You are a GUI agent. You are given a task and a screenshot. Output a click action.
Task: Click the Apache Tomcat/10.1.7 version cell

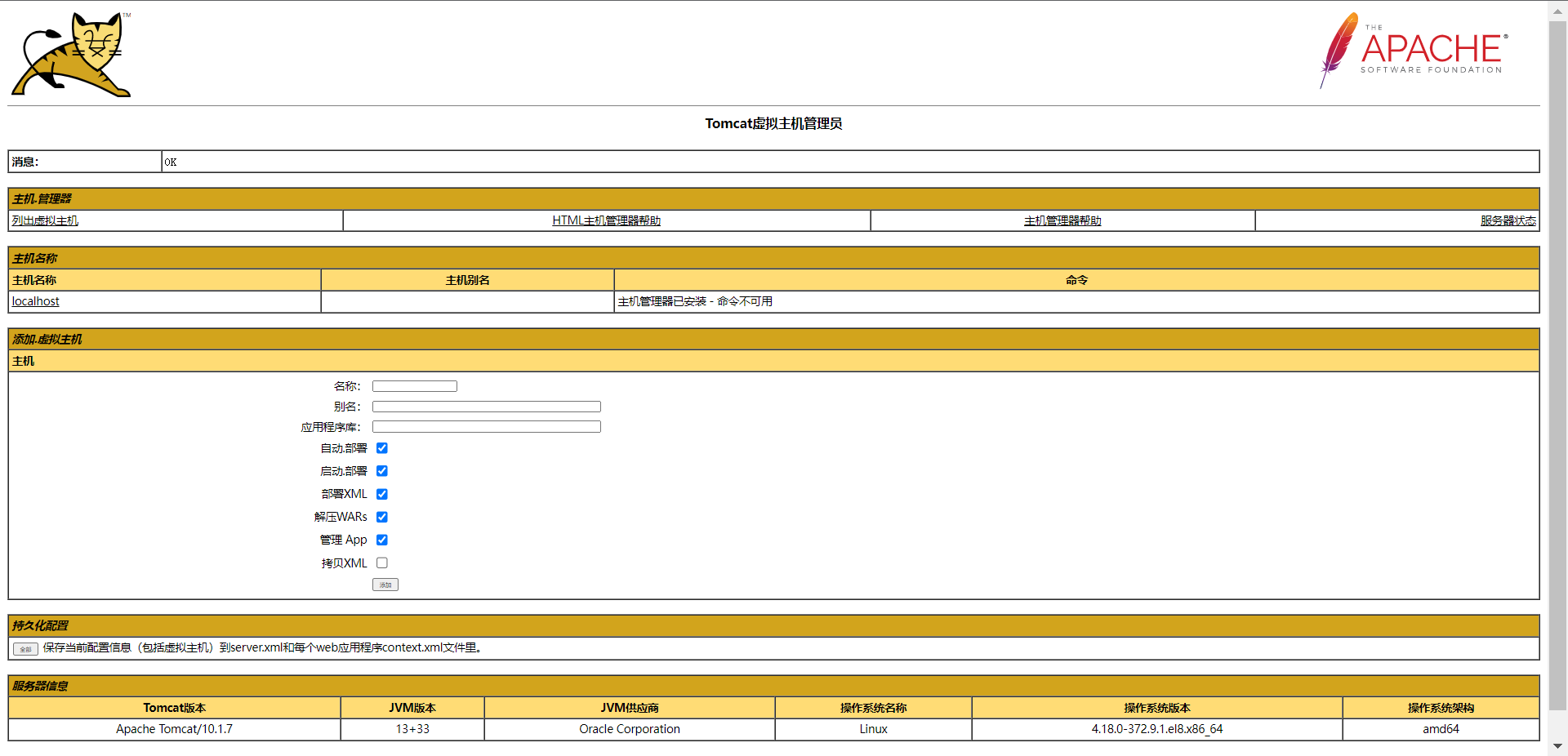pos(174,729)
